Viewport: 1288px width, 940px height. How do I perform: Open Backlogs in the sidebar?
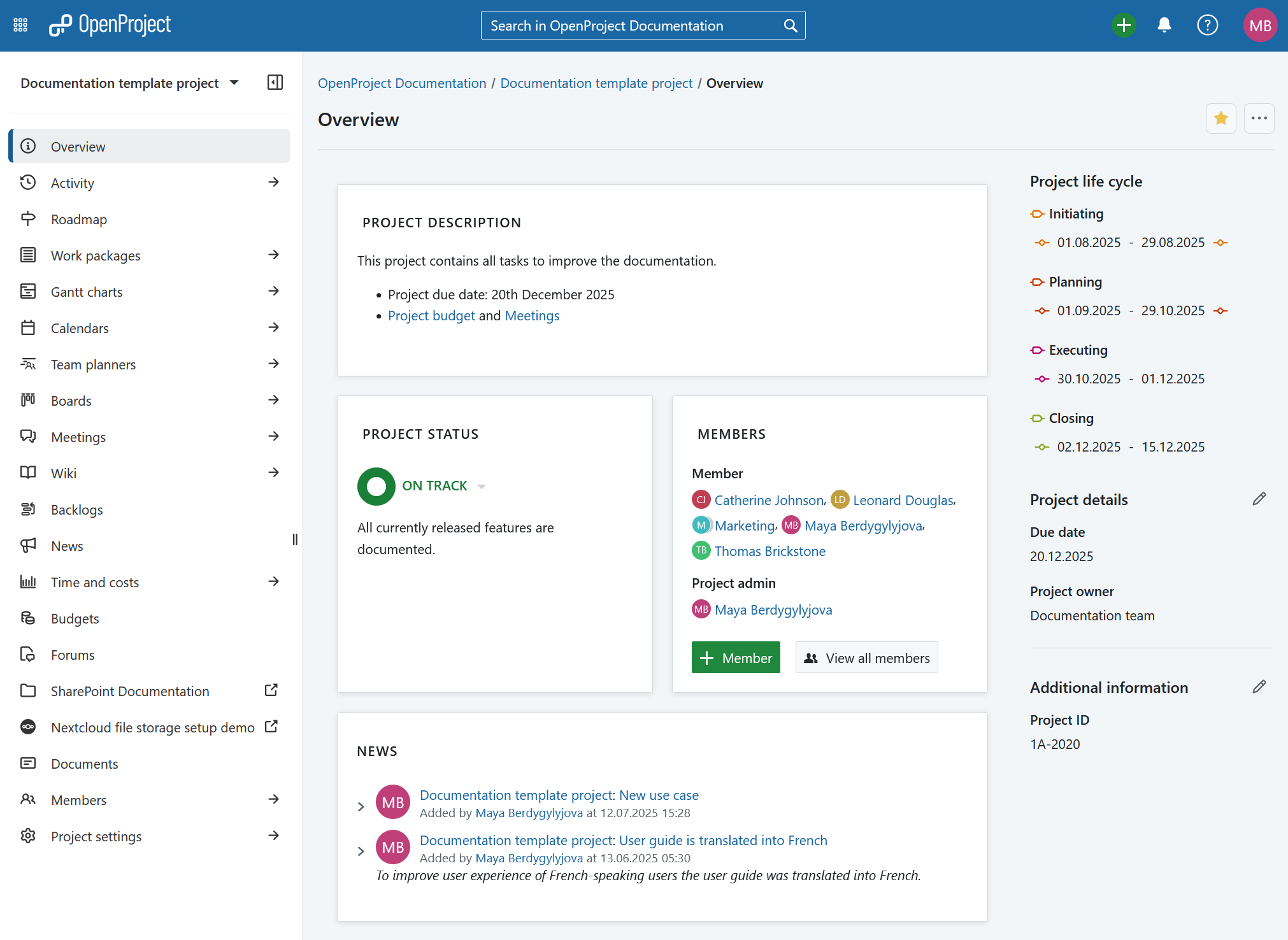[x=150, y=509]
